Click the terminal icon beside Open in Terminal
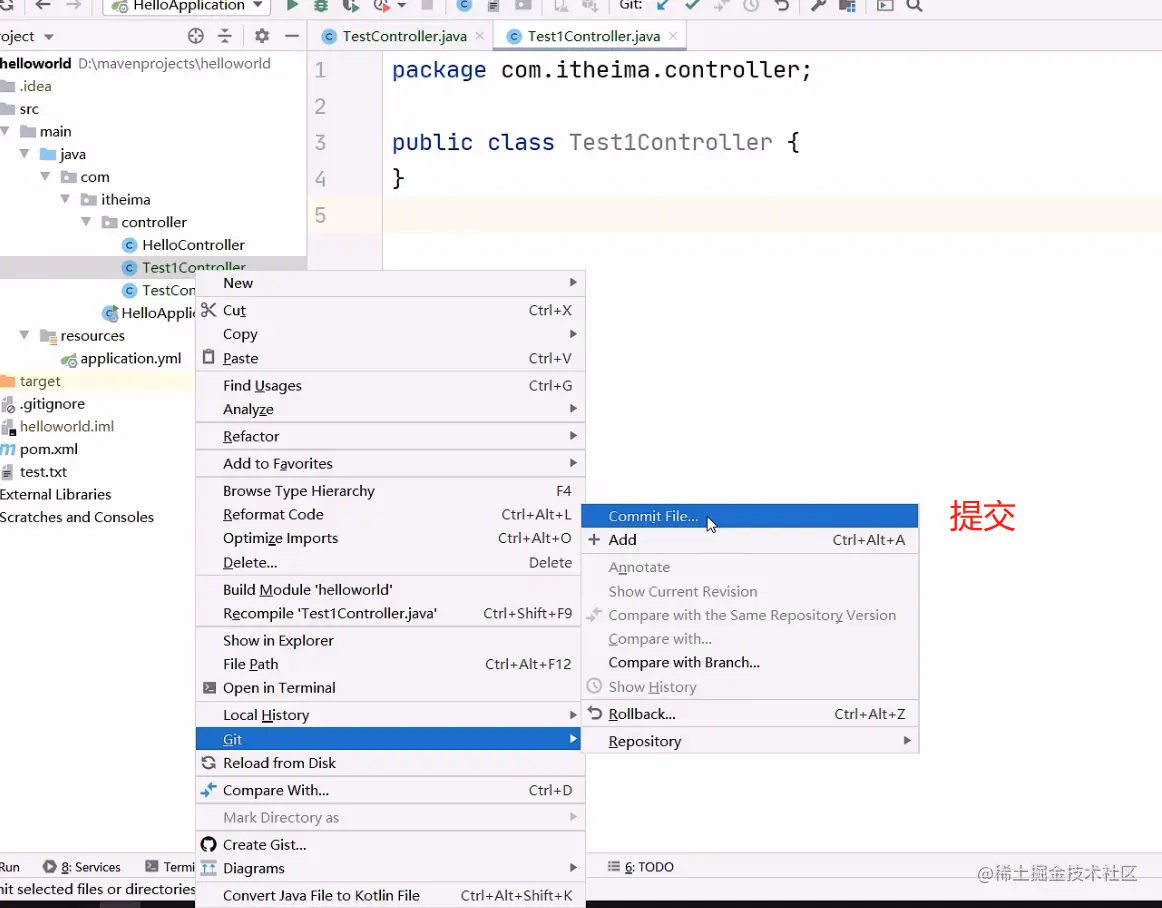1162x908 pixels. coord(209,687)
